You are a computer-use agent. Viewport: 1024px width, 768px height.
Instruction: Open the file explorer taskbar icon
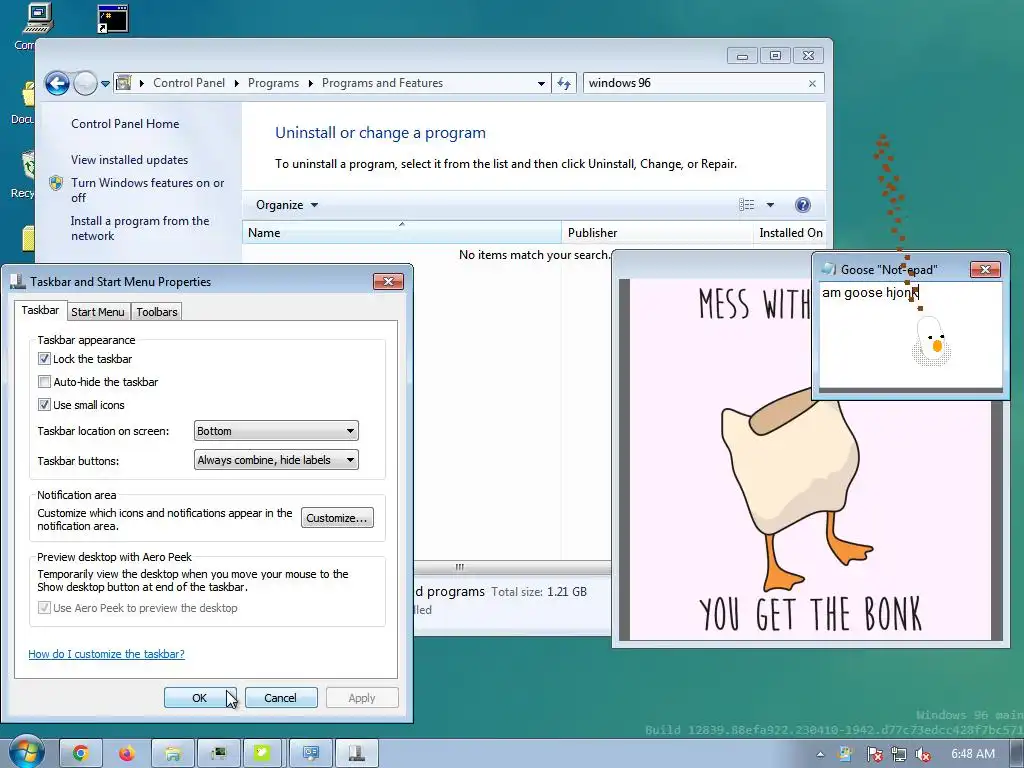[172, 754]
